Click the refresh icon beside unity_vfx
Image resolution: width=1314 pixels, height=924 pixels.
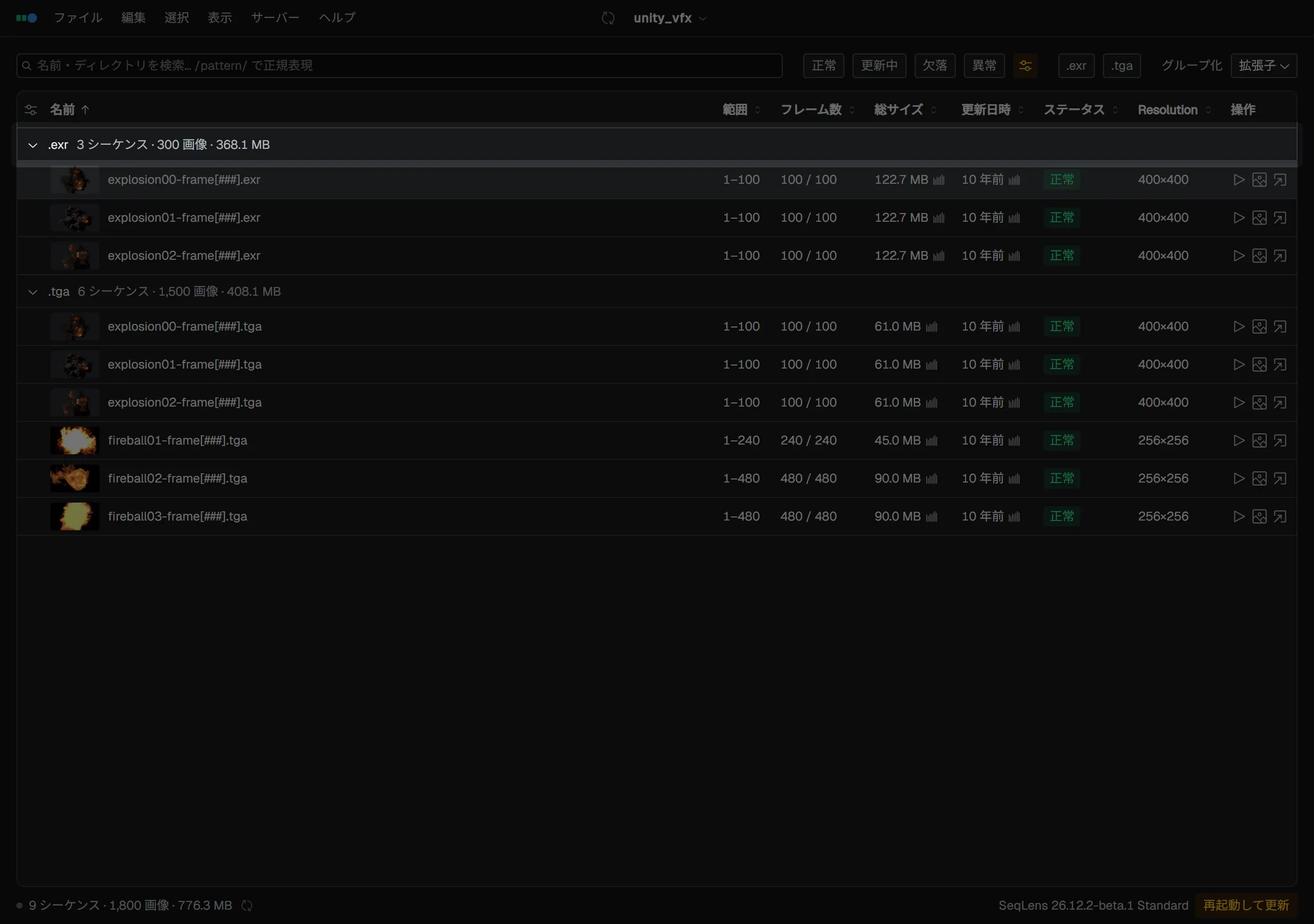[608, 18]
